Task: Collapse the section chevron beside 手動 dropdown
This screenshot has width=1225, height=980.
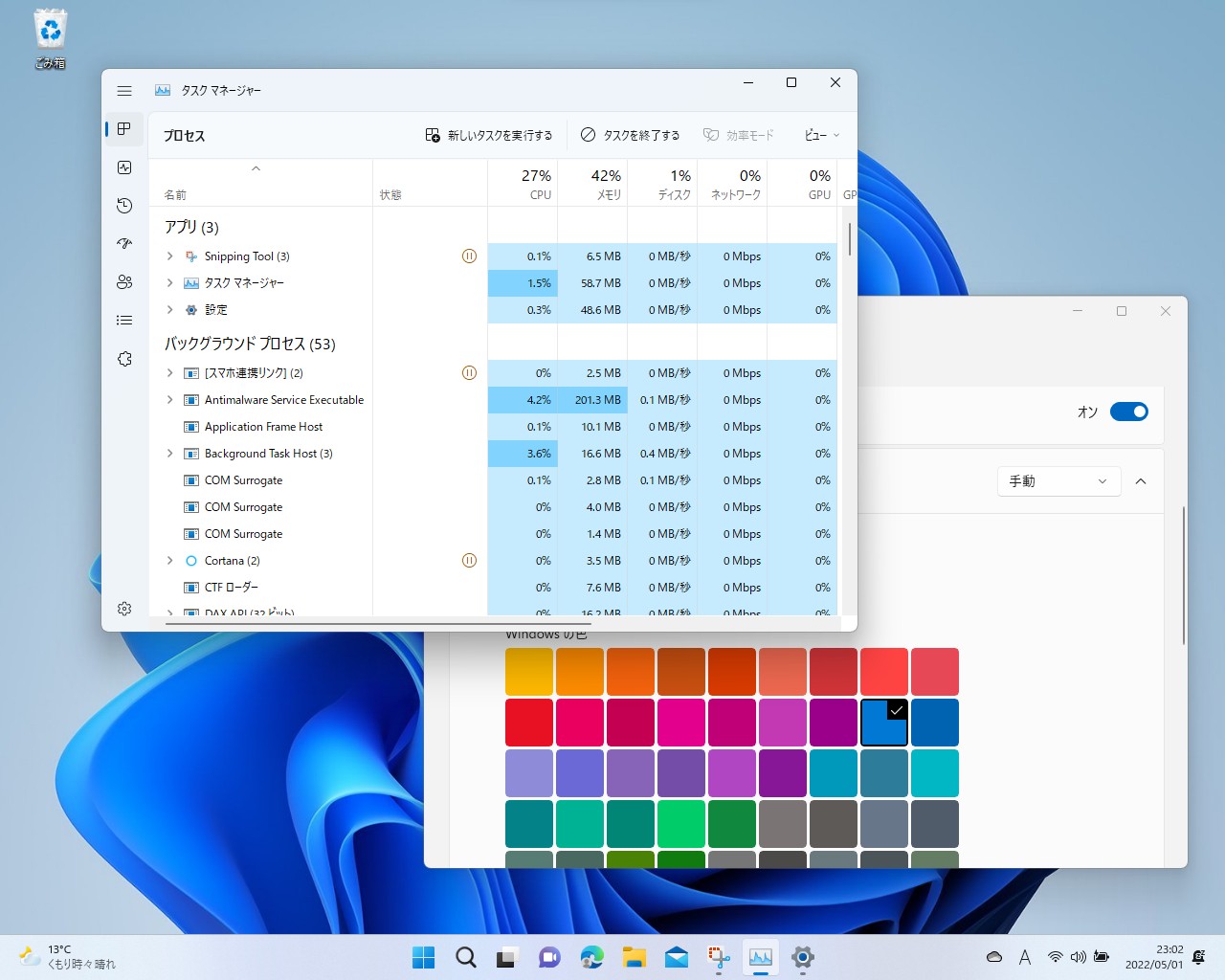Action: pos(1141,481)
